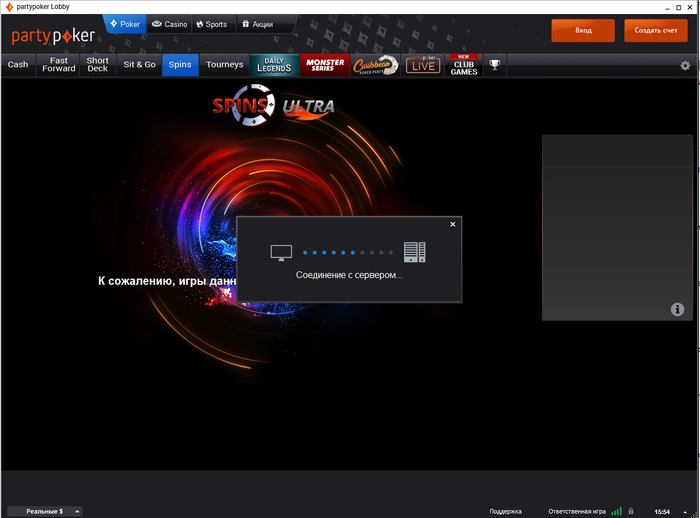Click the partypoker logo
The height and width of the screenshot is (518, 700).
[x=53, y=36]
